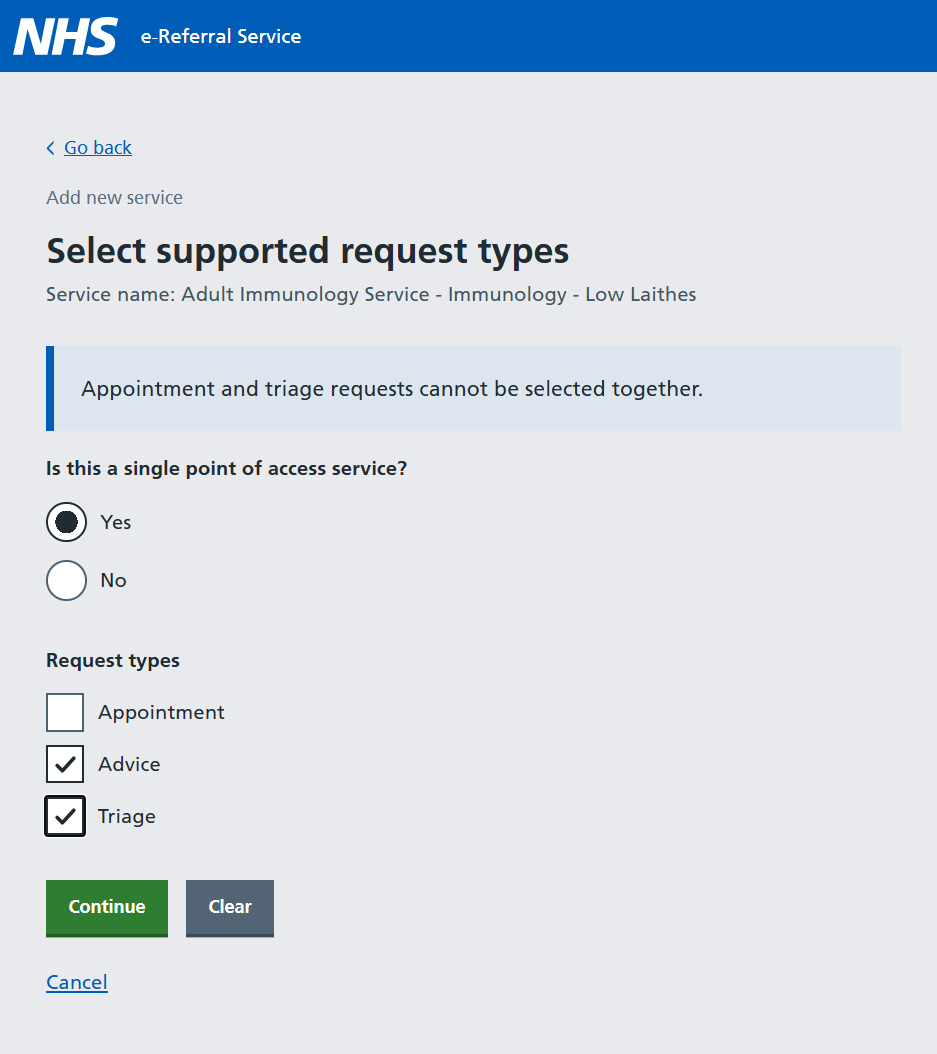This screenshot has width=937, height=1054.
Task: Click the Go back link
Action: tap(97, 147)
